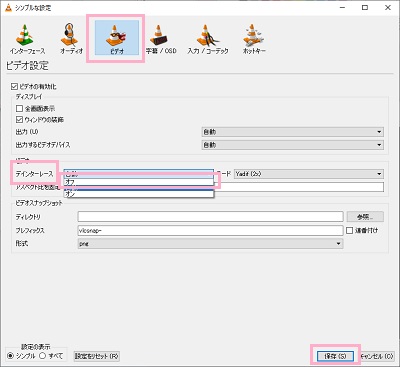This screenshot has width=400, height=367.
Task: Select the Video (ビデオ) settings category
Action: (117, 38)
